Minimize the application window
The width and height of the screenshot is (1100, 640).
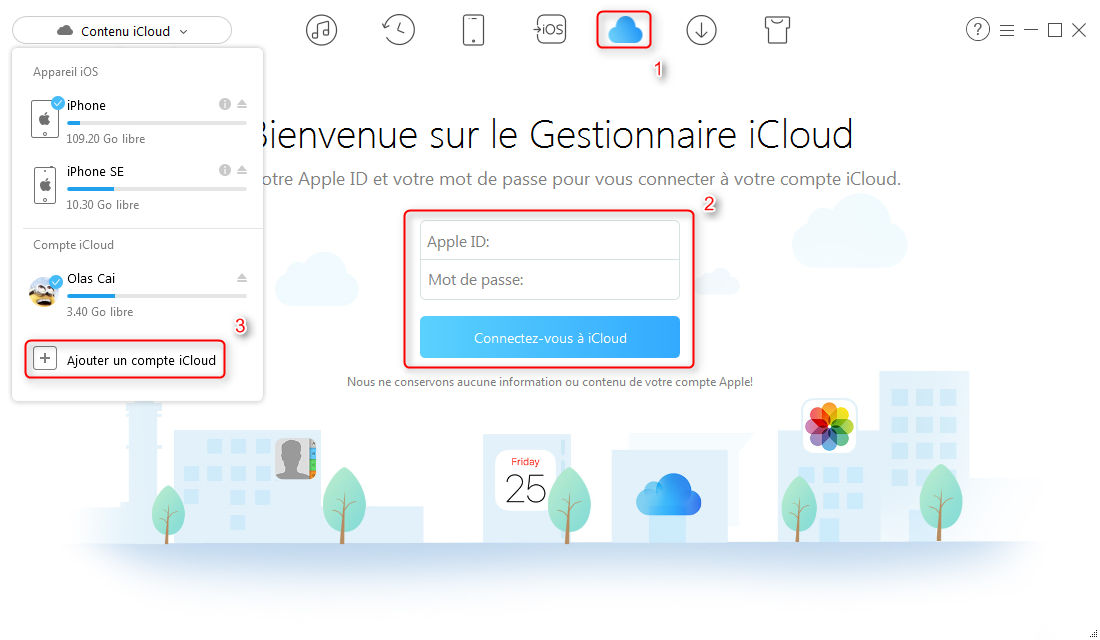pyautogui.click(x=1031, y=30)
